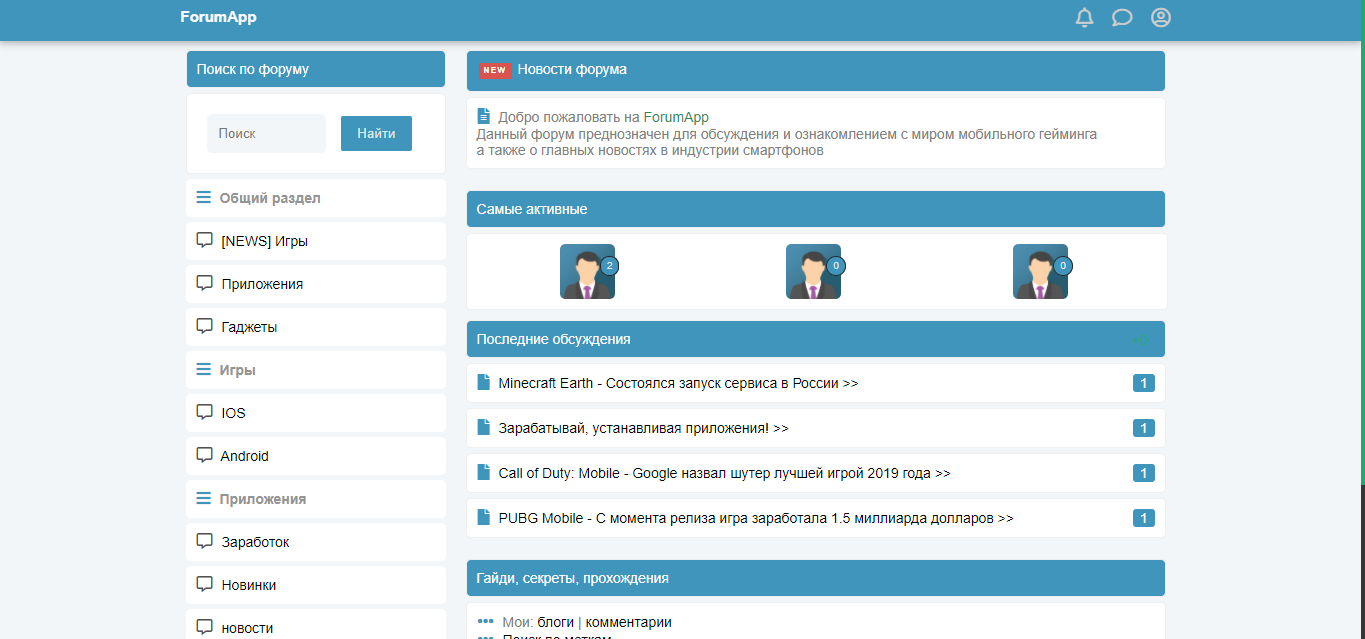Click the first most-active user avatar
This screenshot has height=639, width=1365.
(x=587, y=271)
